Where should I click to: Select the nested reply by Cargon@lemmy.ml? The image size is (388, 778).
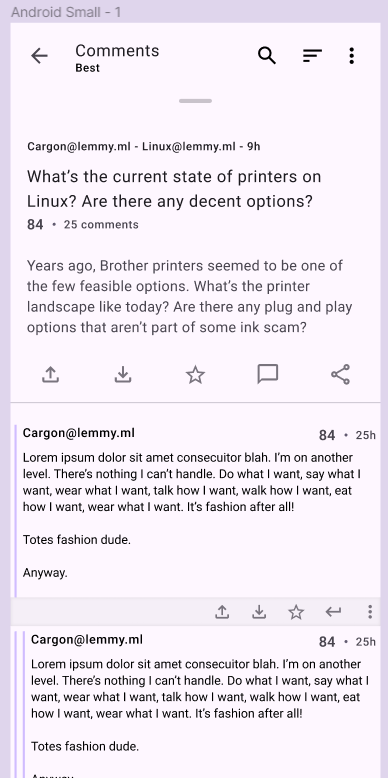coord(200,702)
